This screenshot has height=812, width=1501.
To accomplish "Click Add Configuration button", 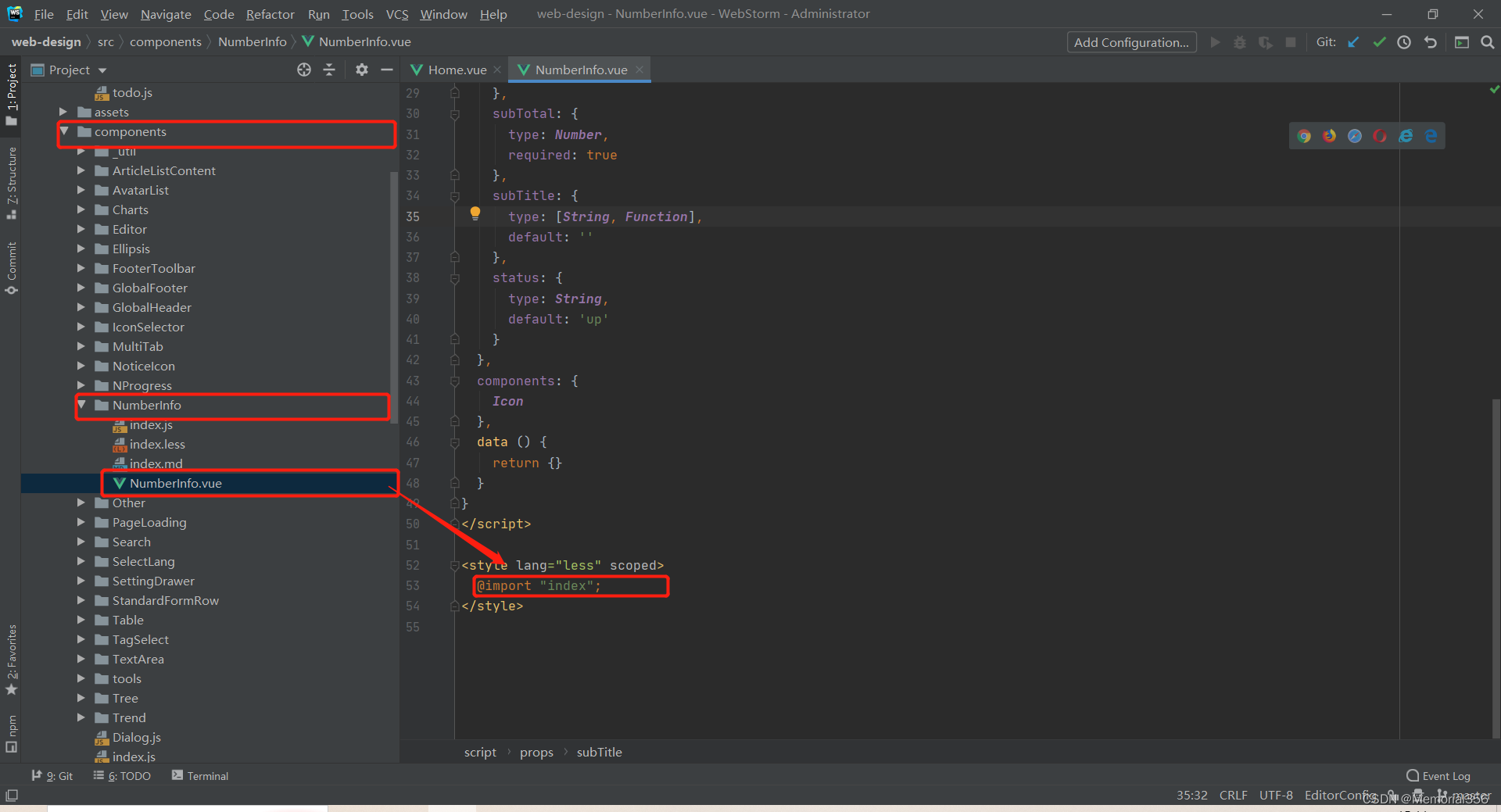I will (x=1131, y=42).
